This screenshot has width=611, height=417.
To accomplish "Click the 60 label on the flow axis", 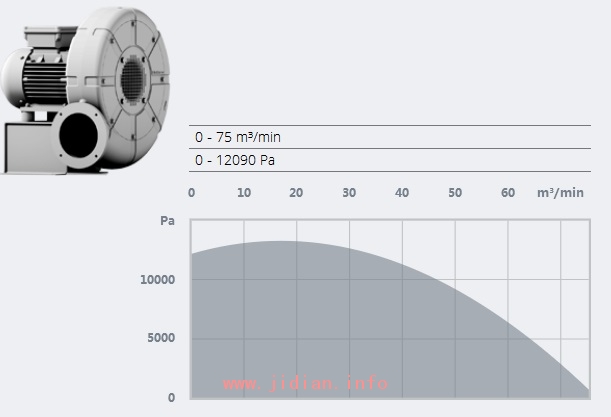I will click(508, 192).
